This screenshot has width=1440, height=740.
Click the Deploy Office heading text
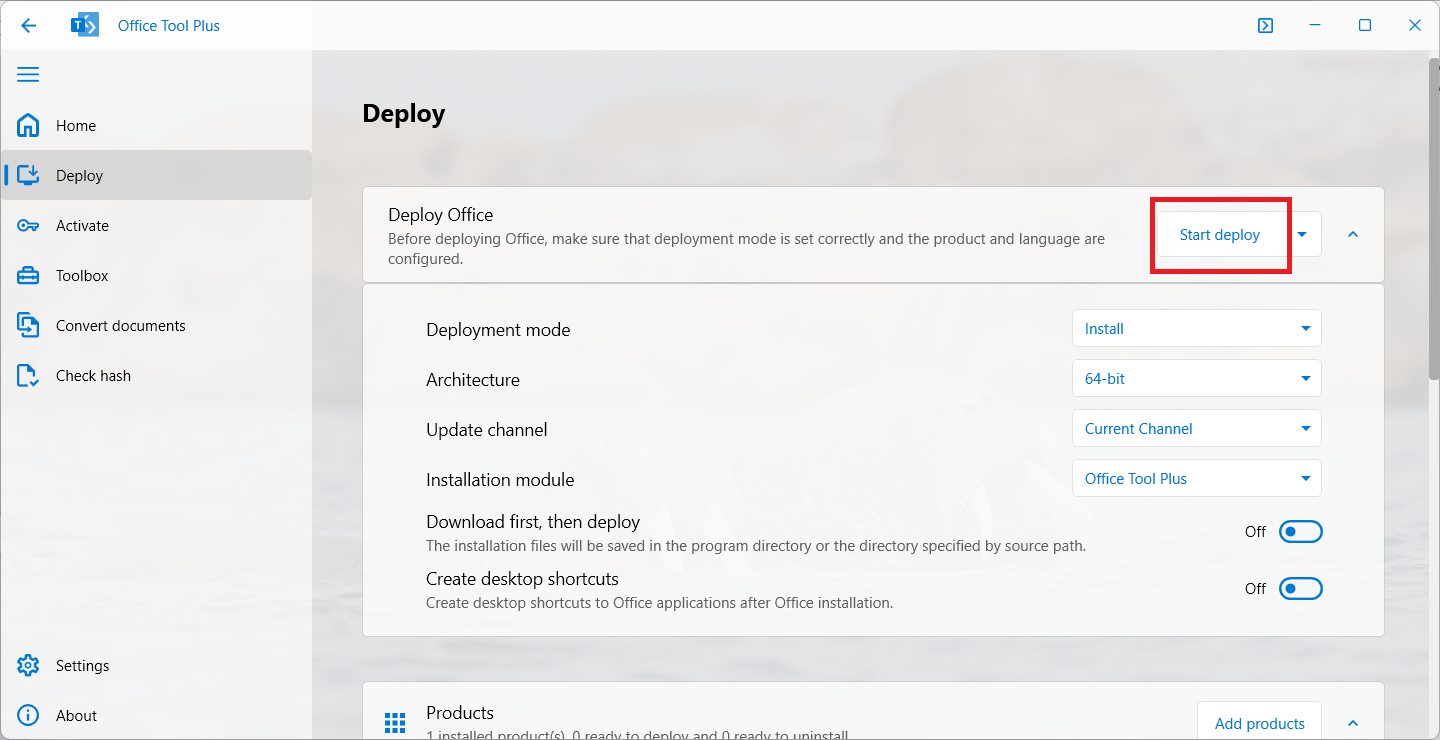[x=441, y=215]
